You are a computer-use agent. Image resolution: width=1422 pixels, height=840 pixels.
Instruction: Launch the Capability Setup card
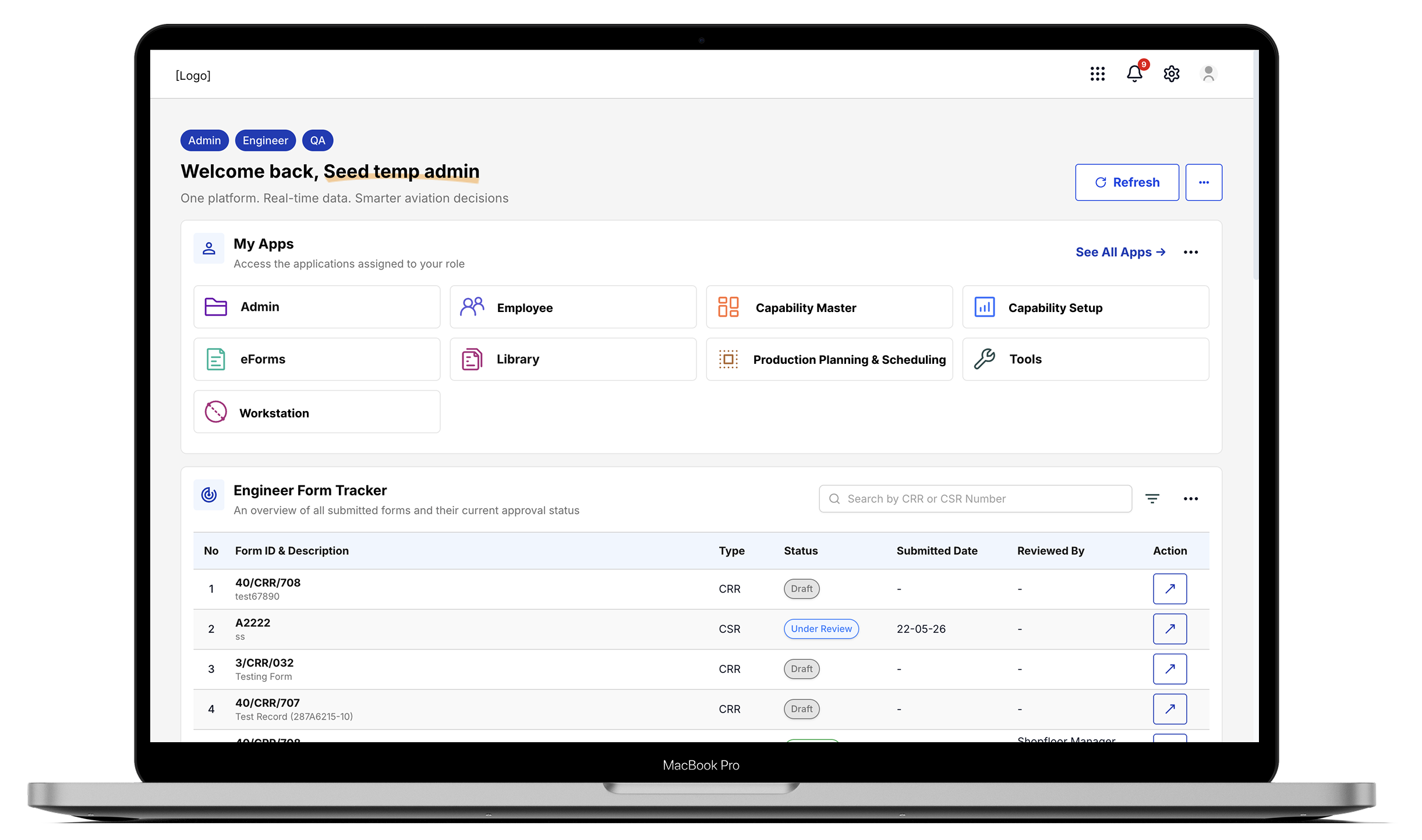click(1085, 307)
